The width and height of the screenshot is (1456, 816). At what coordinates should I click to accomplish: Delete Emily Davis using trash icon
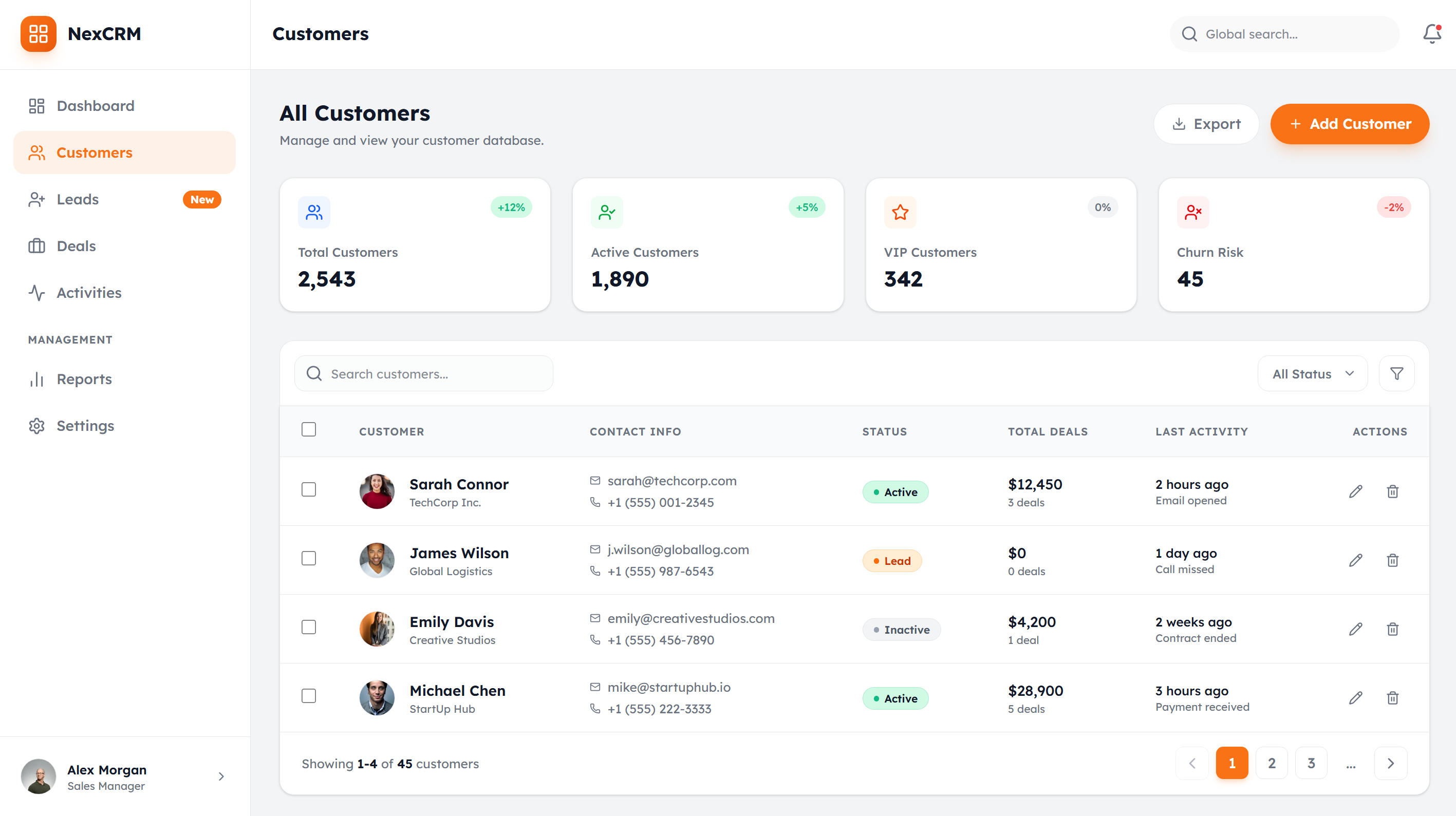1392,629
